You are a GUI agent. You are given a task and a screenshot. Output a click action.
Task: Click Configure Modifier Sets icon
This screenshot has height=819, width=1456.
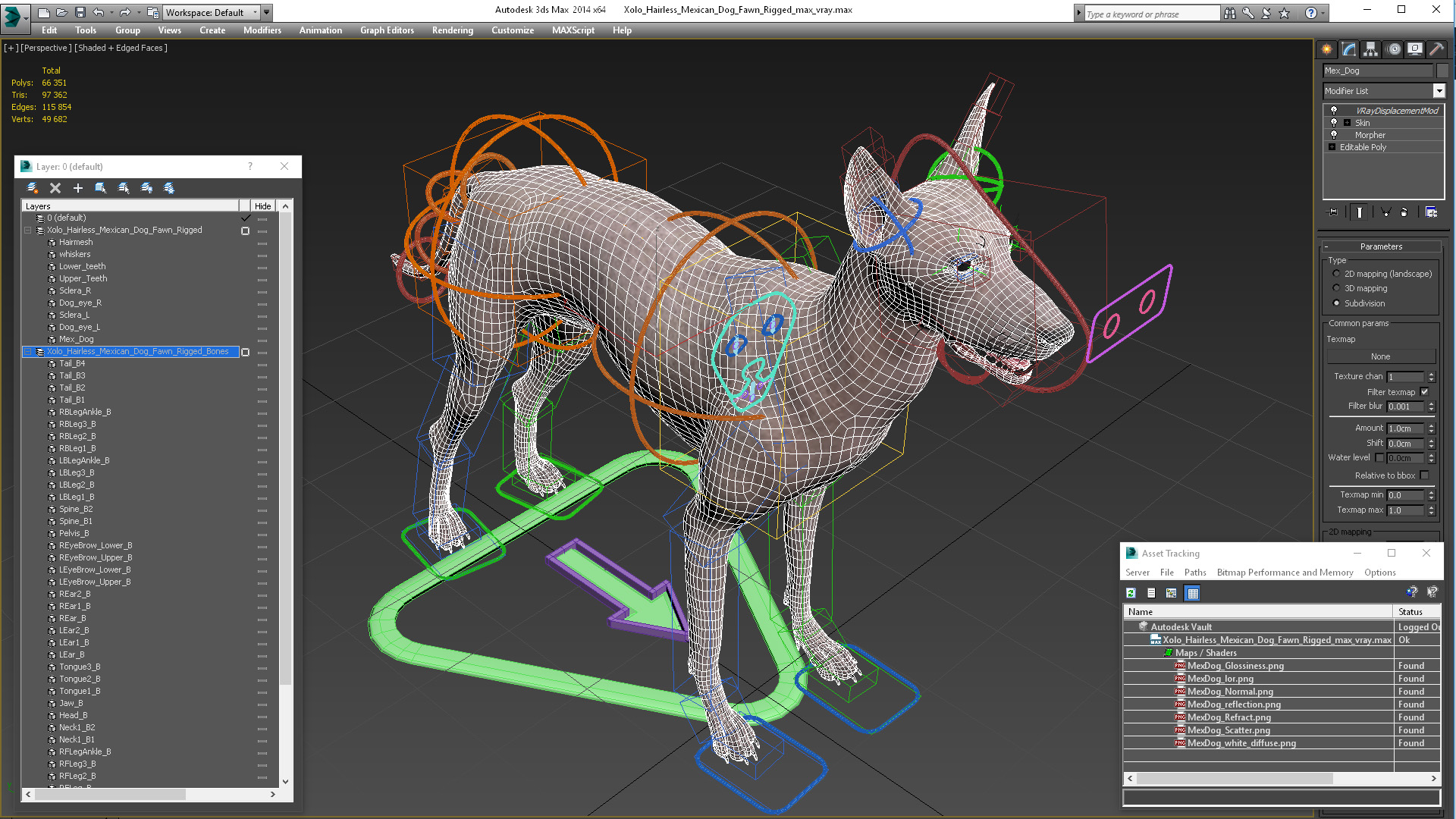pyautogui.click(x=1432, y=212)
